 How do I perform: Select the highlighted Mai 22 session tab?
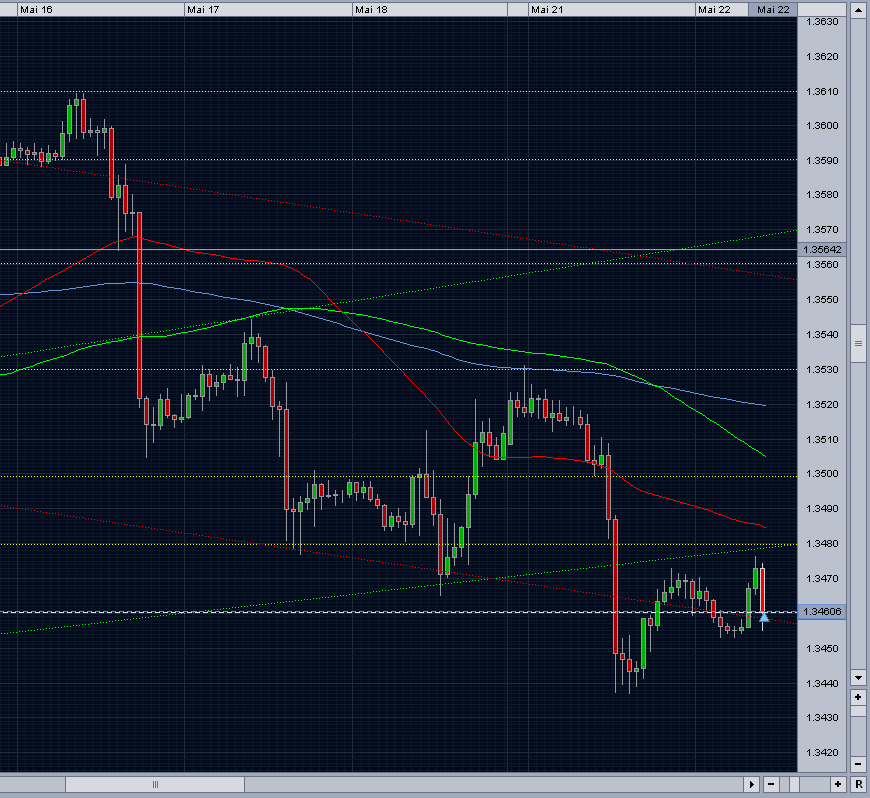pyautogui.click(x=772, y=9)
